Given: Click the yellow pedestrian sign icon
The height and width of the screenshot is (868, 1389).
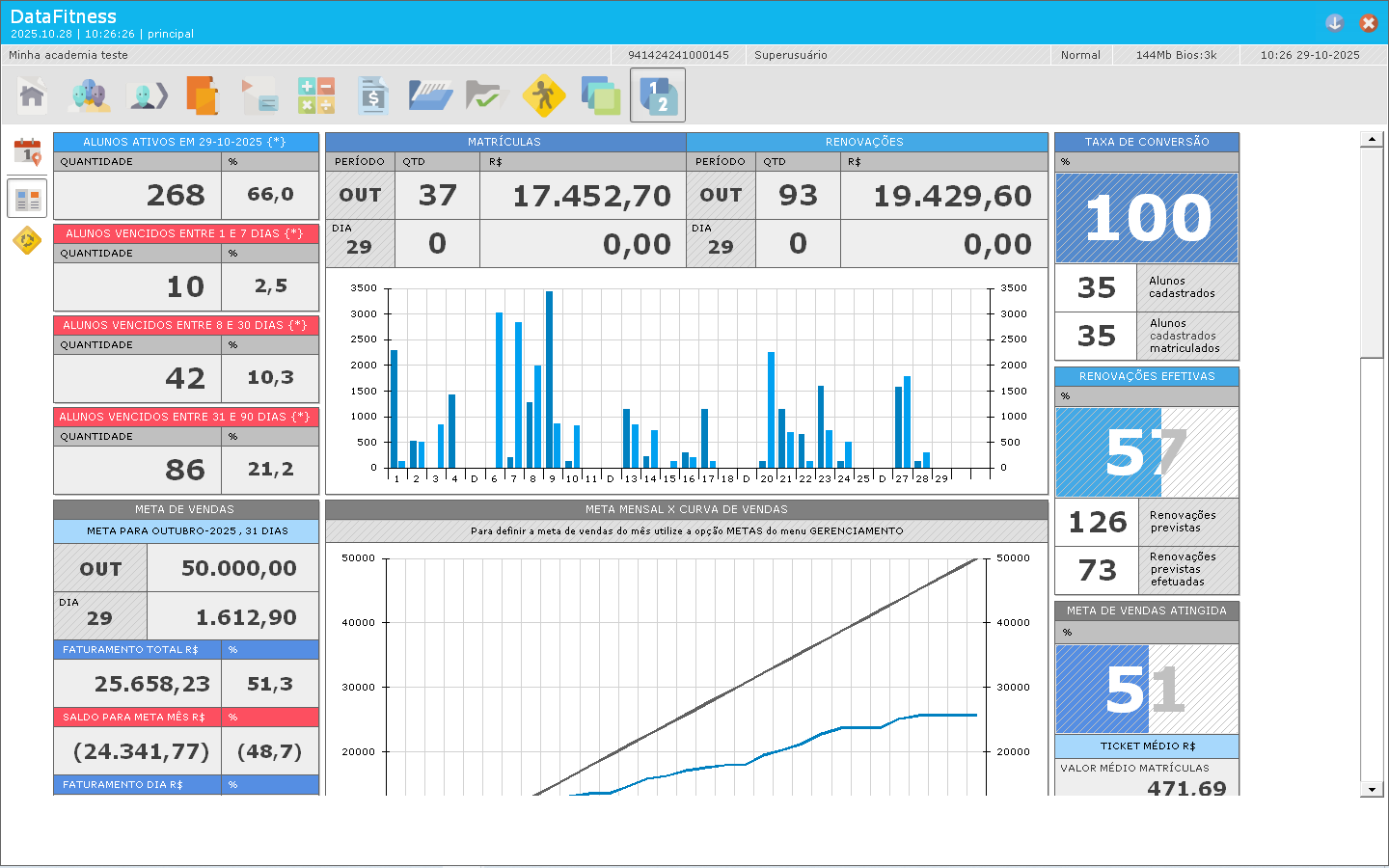Looking at the screenshot, I should point(544,95).
